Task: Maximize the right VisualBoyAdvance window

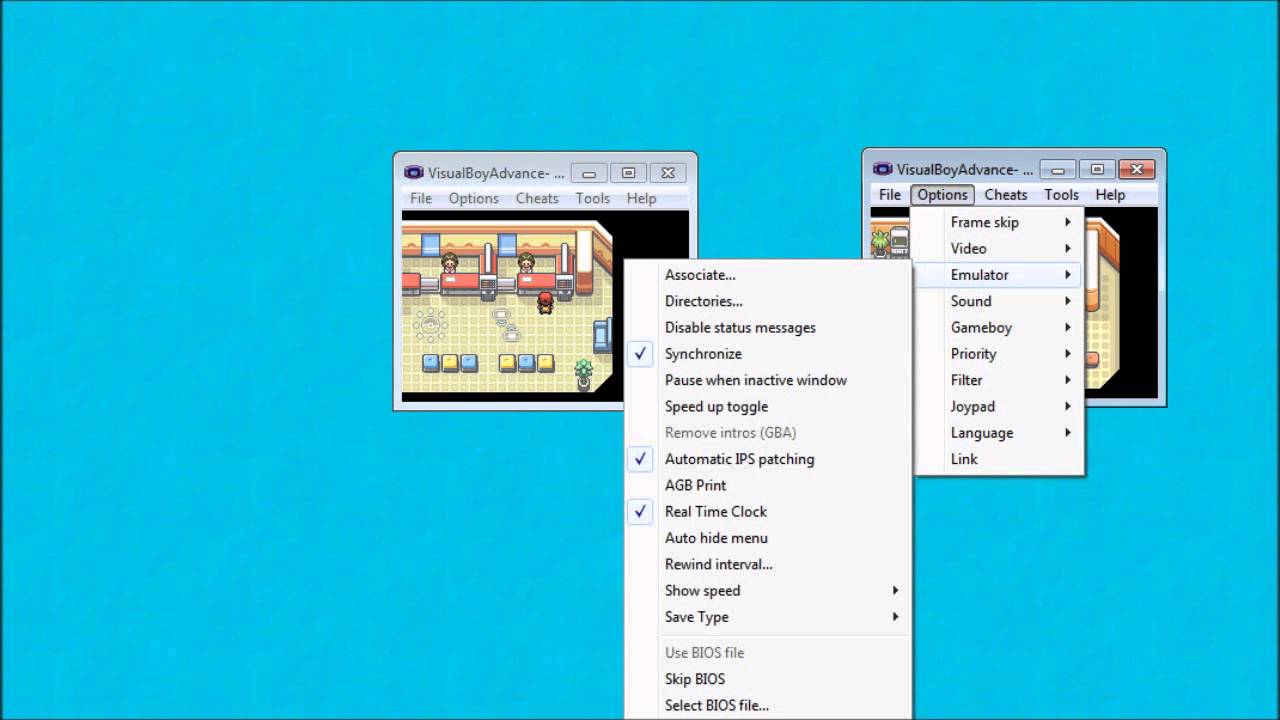Action: point(1097,170)
